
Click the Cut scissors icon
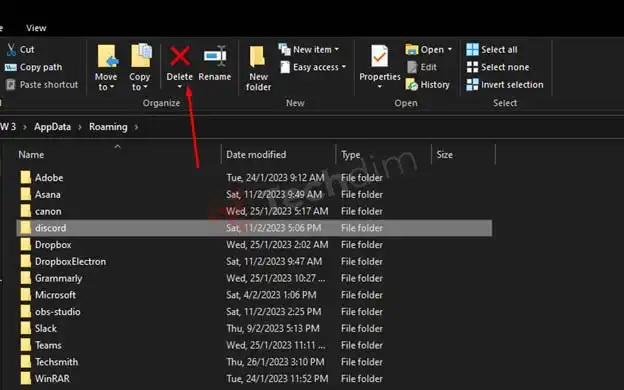[x=11, y=49]
